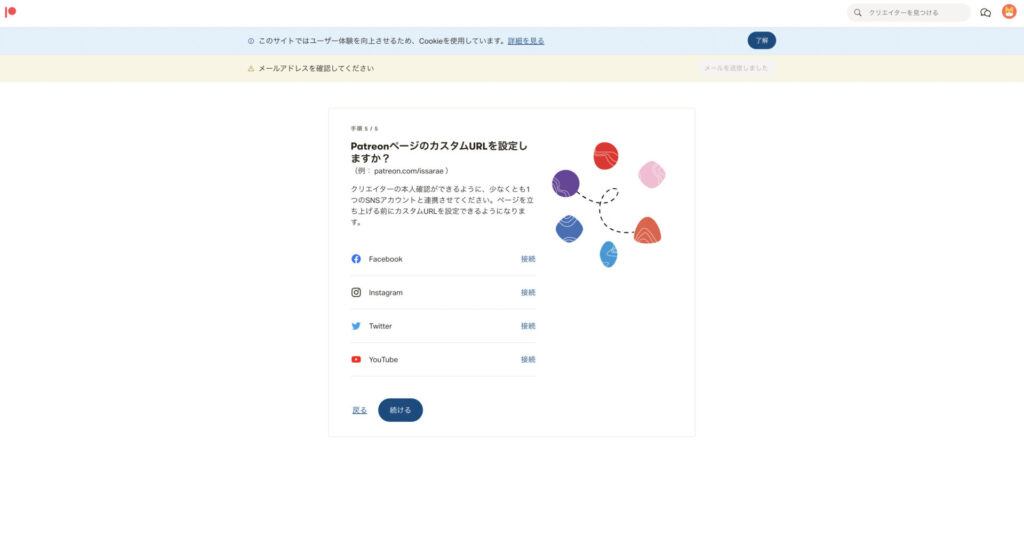Open the Patreon home logo
Viewport: 1024px width, 537px height.
[x=10, y=12]
